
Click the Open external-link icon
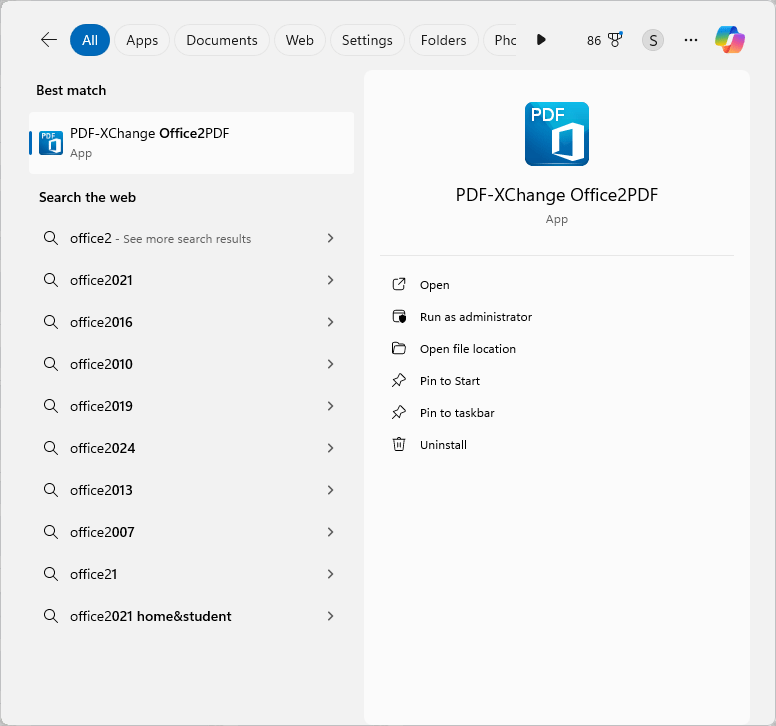tap(399, 284)
